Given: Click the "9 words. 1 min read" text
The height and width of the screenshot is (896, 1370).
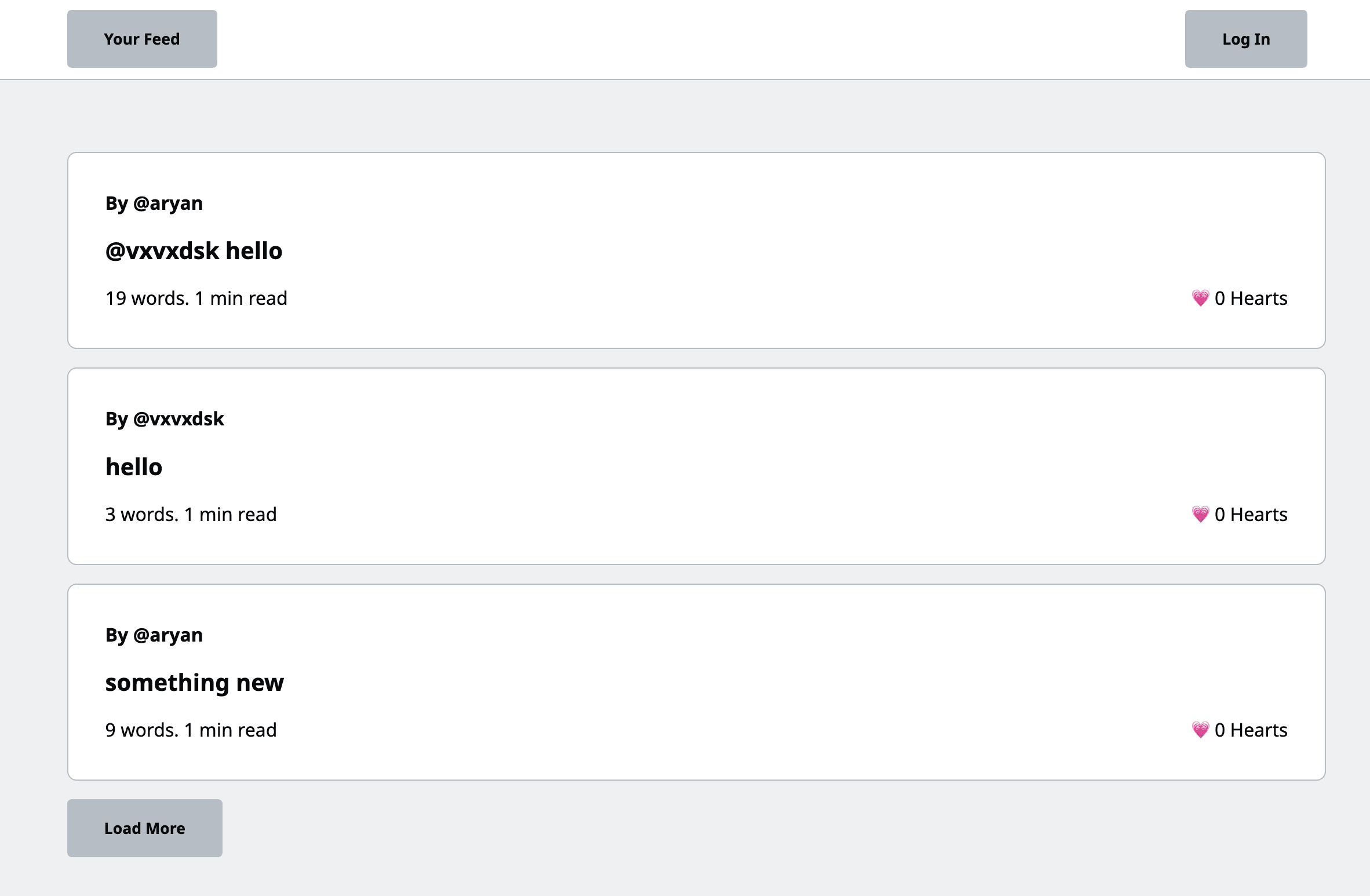Looking at the screenshot, I should [x=191, y=730].
